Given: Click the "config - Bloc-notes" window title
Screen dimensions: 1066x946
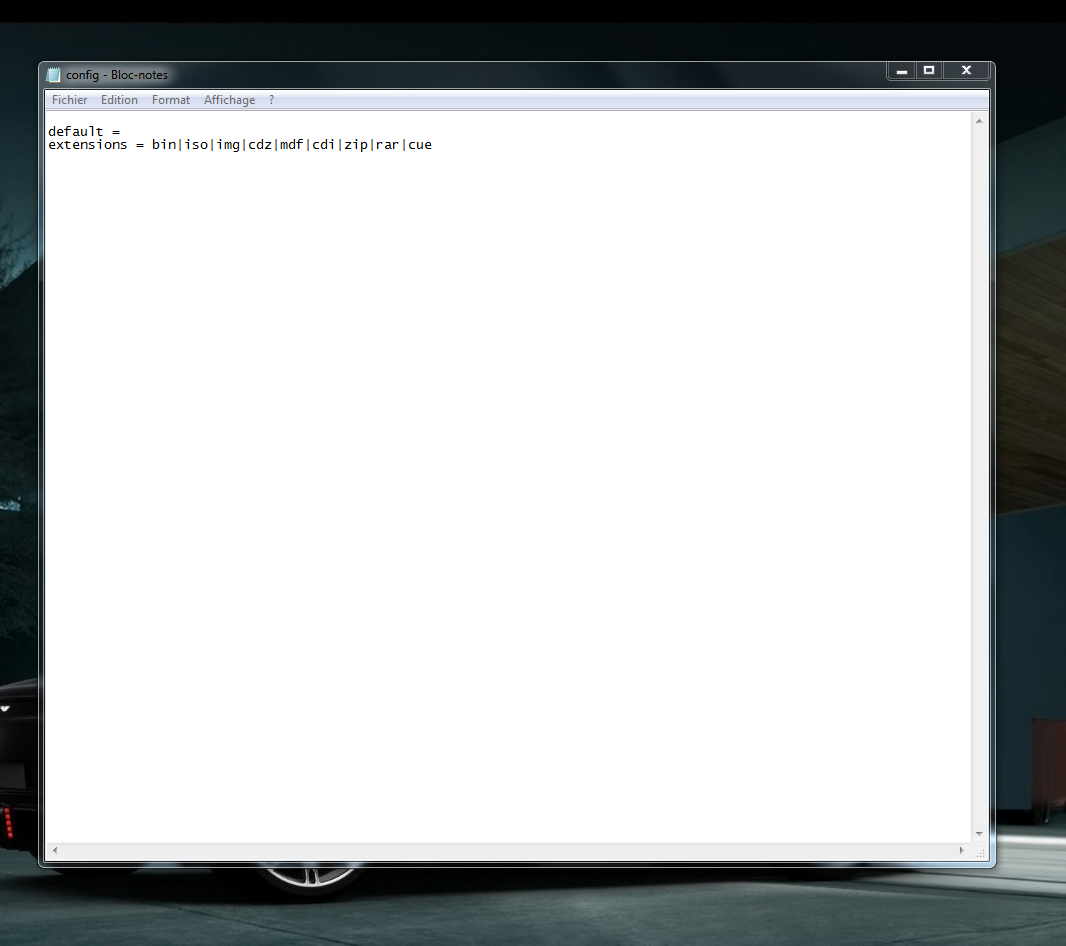Looking at the screenshot, I should click(116, 75).
